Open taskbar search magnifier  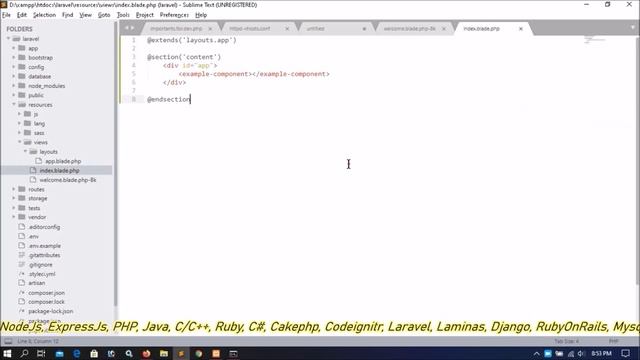24,353
